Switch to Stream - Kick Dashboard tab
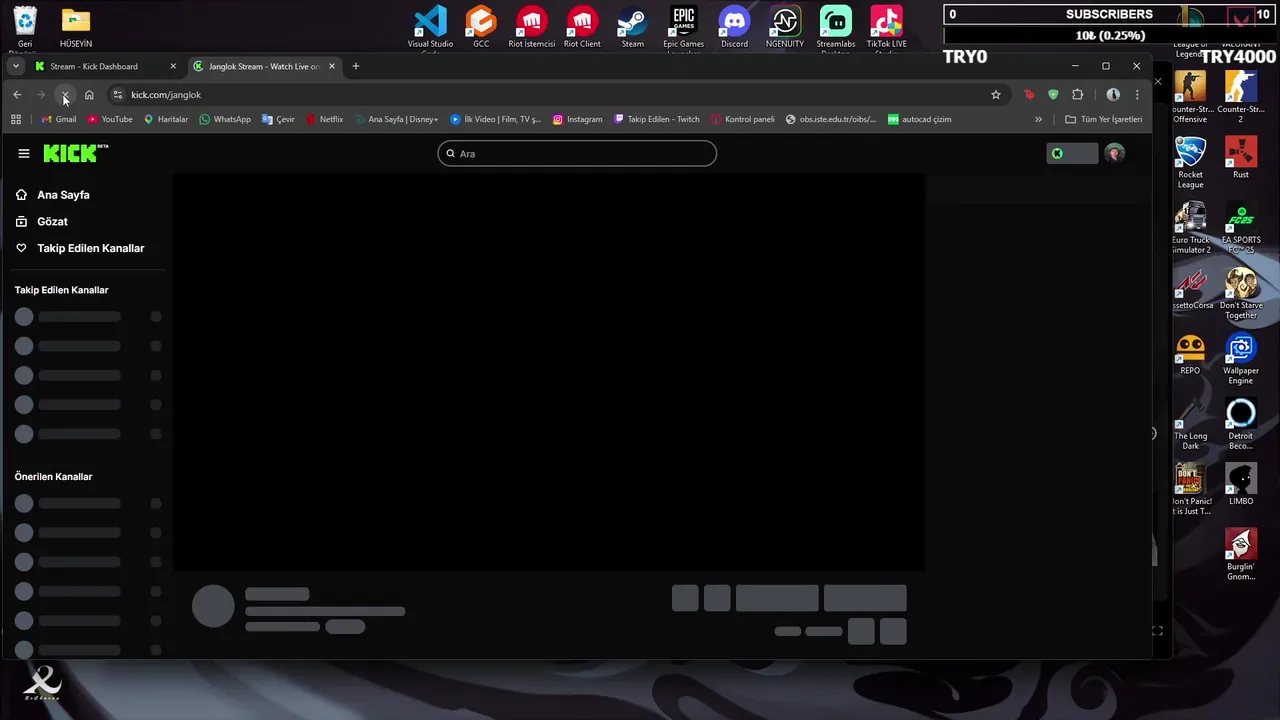1280x720 pixels. pos(106,66)
